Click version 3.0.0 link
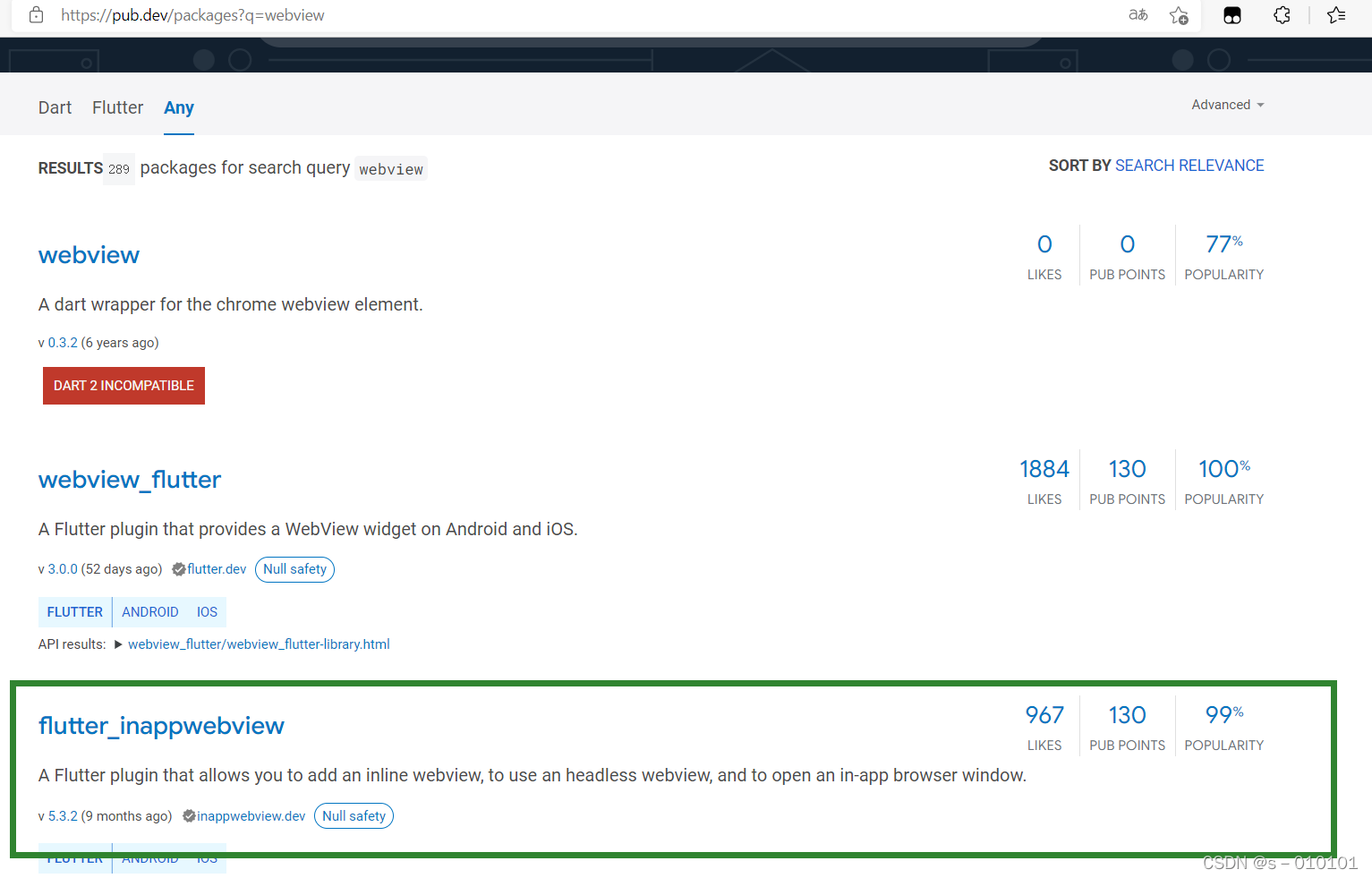 63,569
